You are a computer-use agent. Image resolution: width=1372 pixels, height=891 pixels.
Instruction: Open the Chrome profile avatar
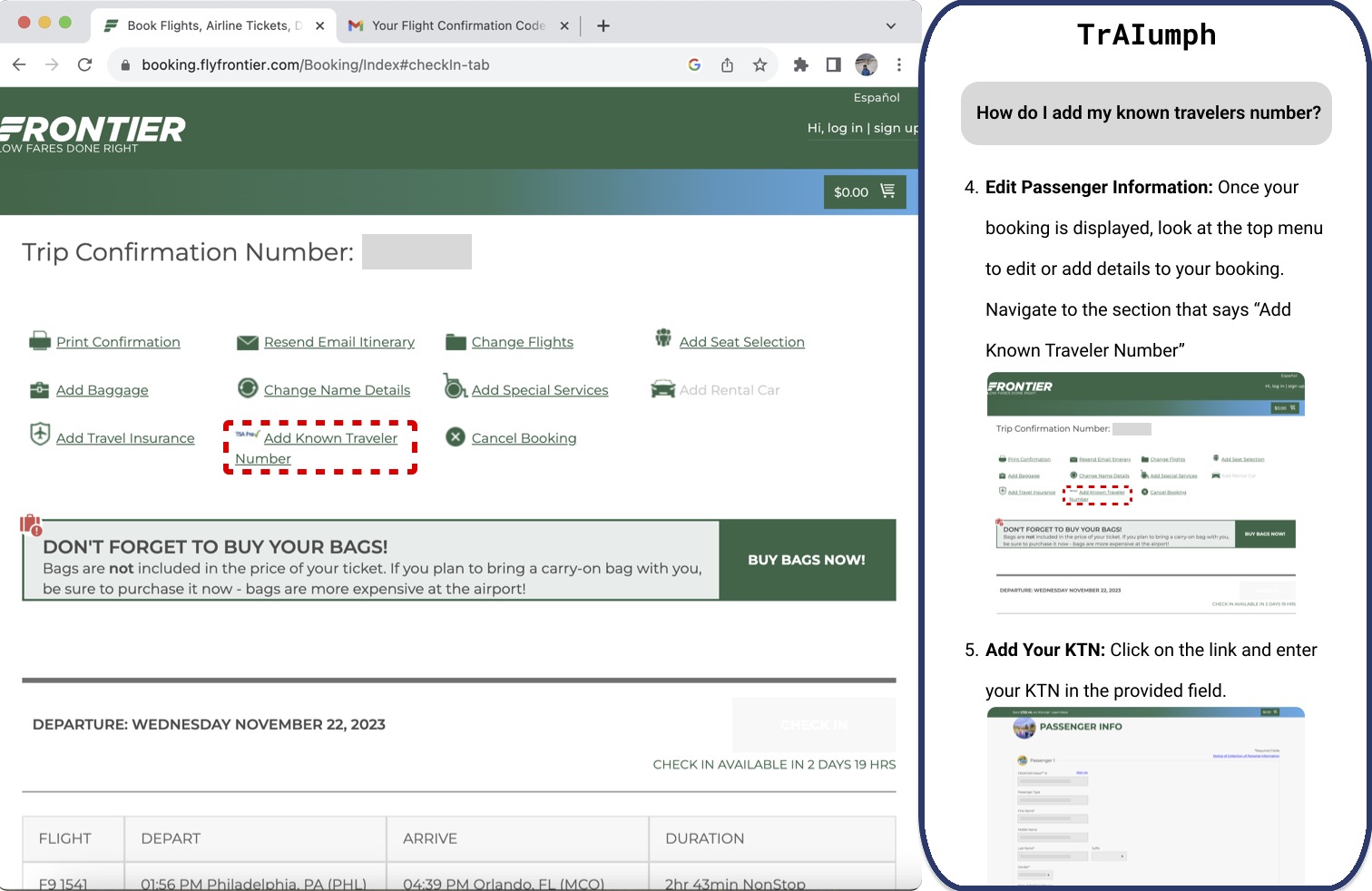pyautogui.click(x=867, y=64)
